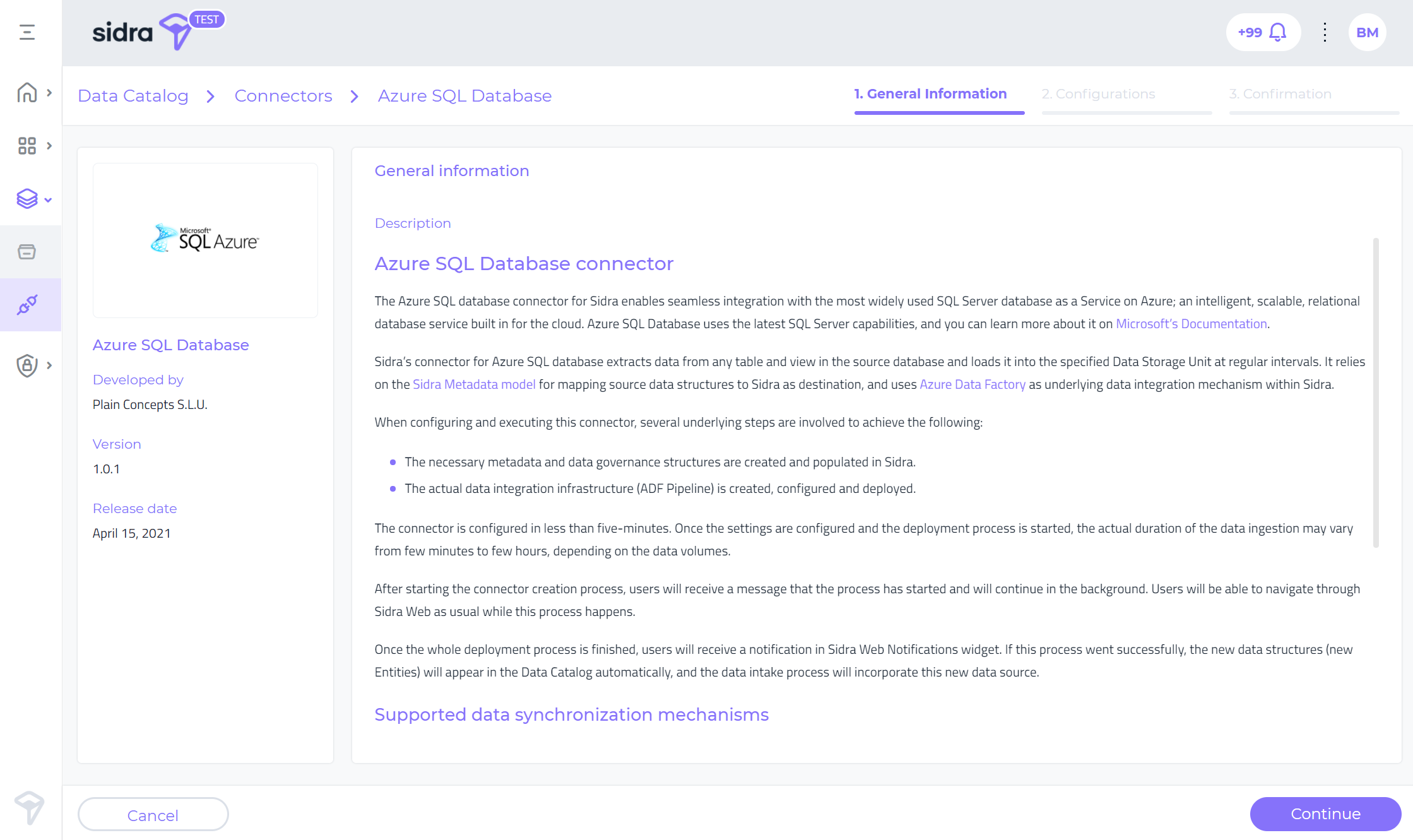Open the BM user avatar menu
Viewport: 1413px width, 840px height.
point(1367,32)
